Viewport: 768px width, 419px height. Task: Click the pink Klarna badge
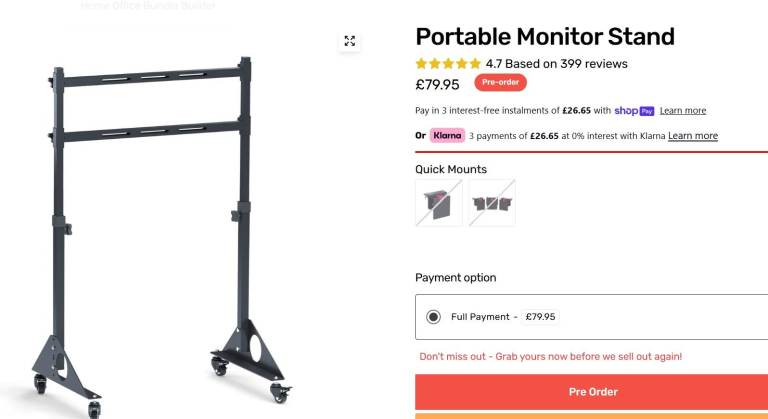(447, 136)
